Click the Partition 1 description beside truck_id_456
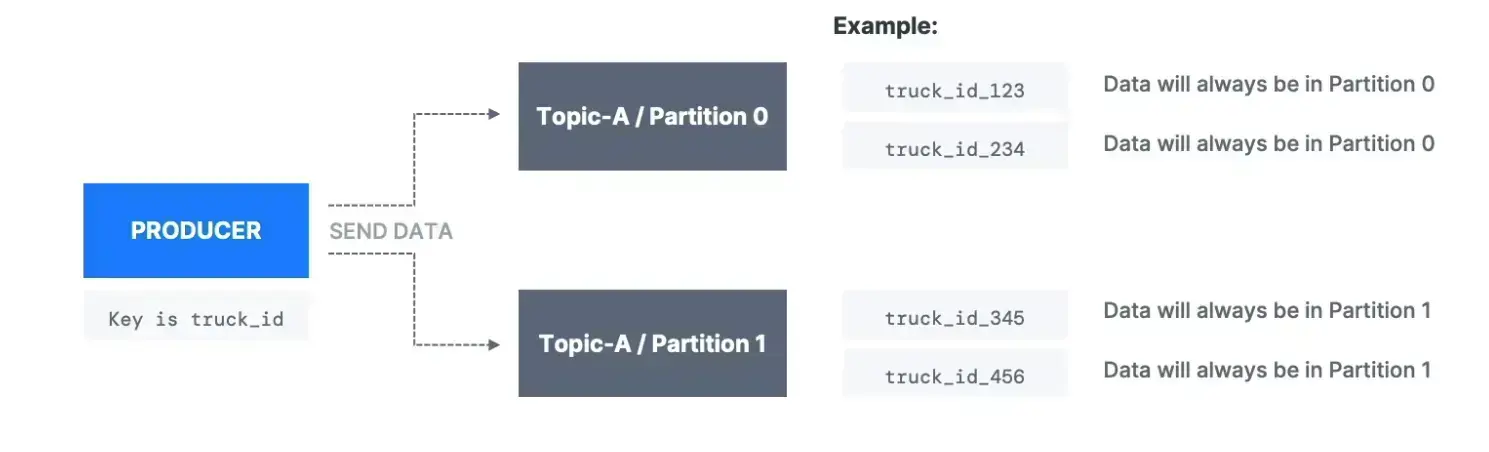This screenshot has height=452, width=1489. [1267, 370]
